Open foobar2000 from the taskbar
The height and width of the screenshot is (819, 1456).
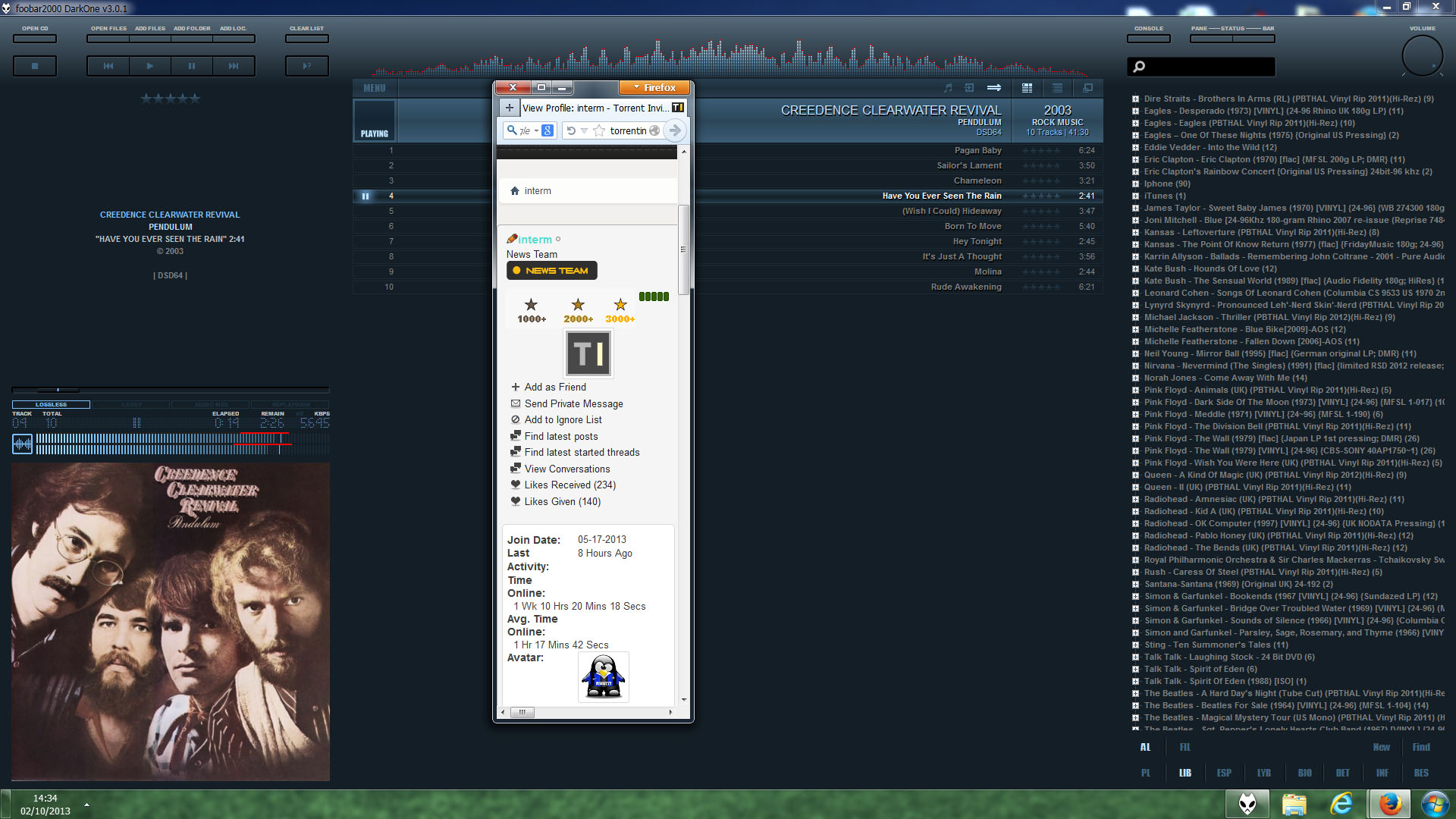1247,804
